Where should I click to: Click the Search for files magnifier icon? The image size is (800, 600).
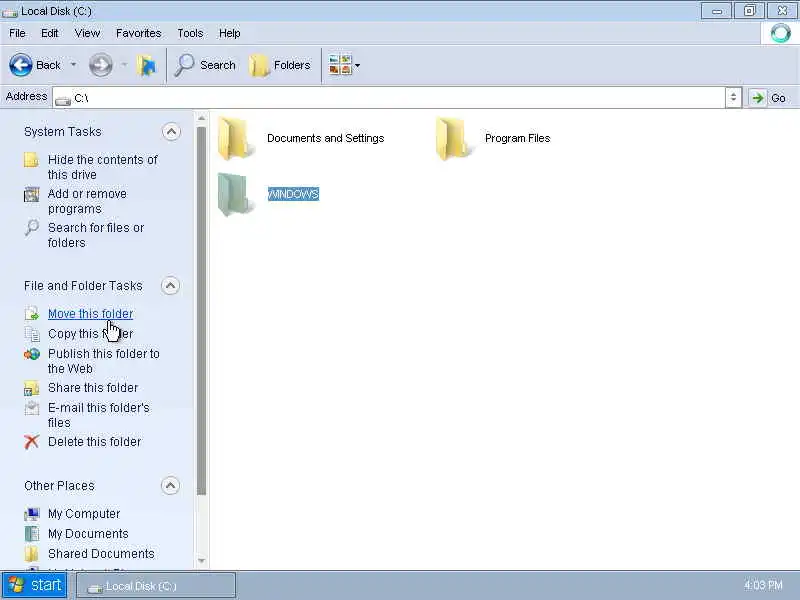coord(32,228)
